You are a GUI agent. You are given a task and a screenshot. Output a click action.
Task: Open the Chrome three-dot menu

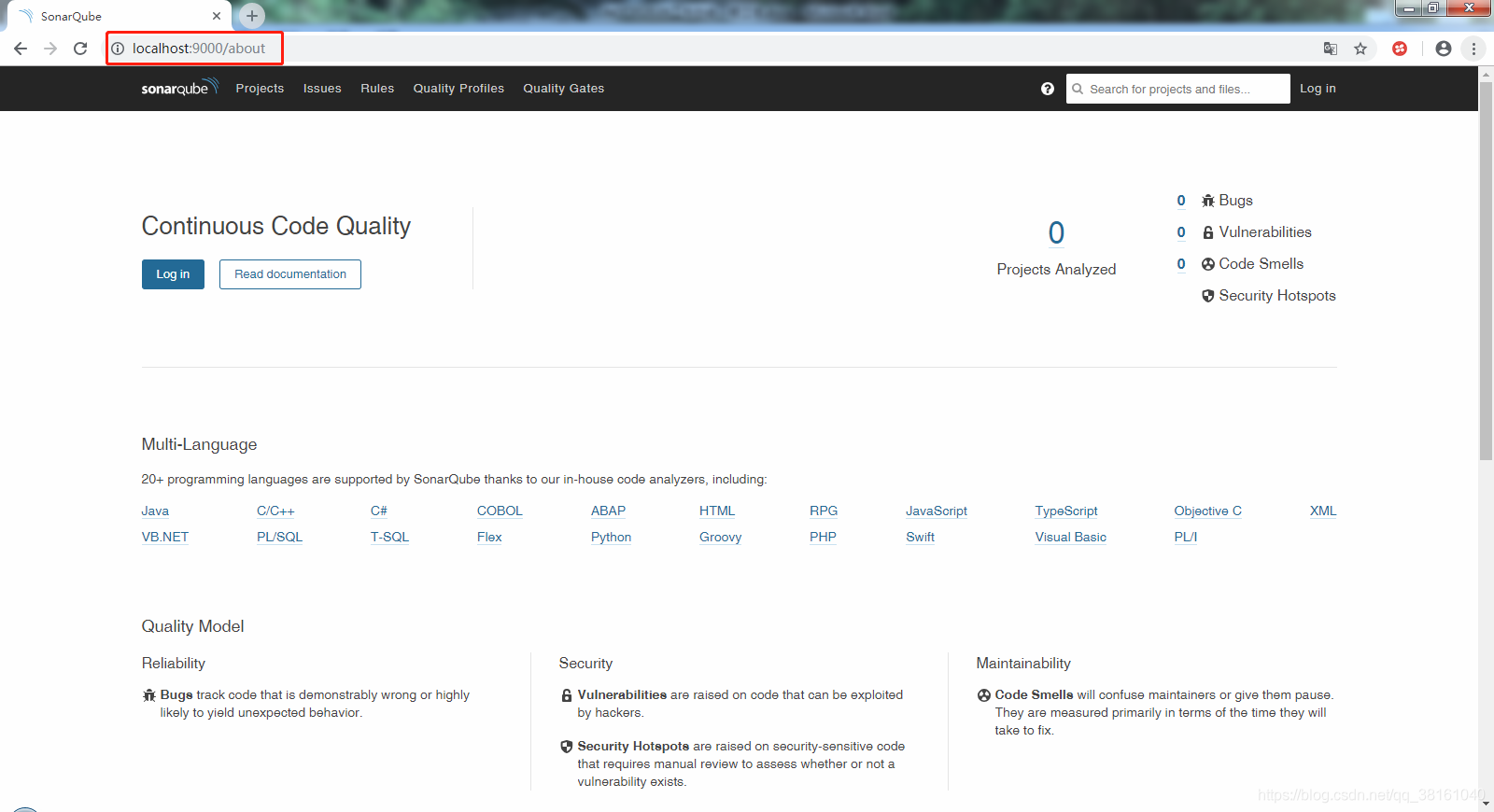pyautogui.click(x=1473, y=49)
